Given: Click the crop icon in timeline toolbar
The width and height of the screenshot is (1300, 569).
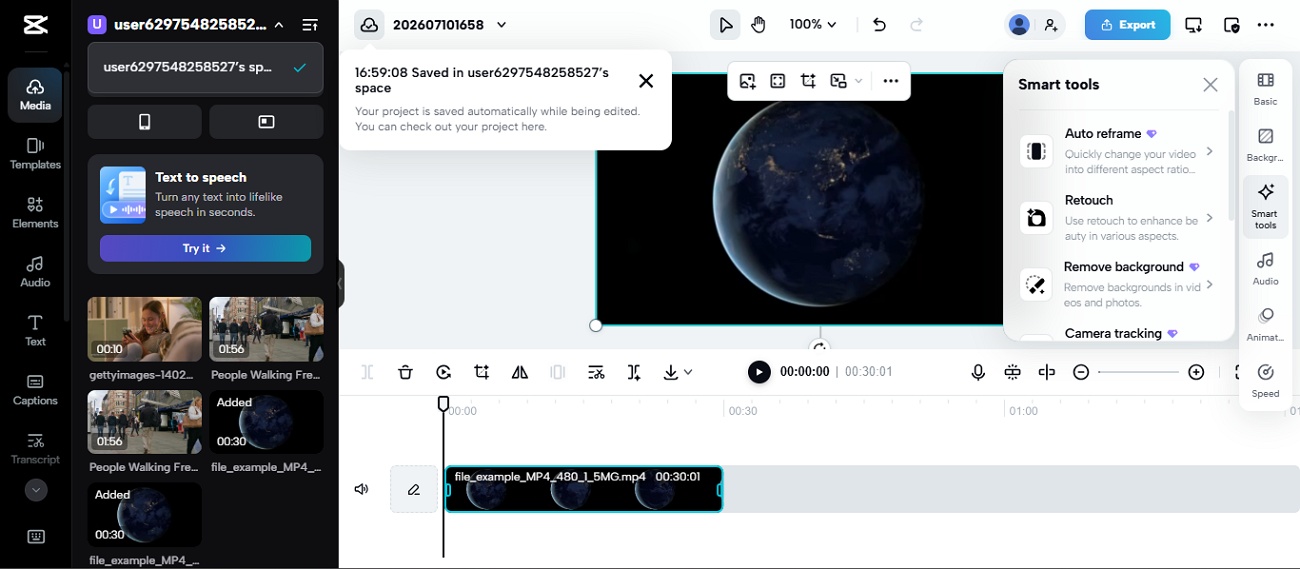Looking at the screenshot, I should coord(482,372).
